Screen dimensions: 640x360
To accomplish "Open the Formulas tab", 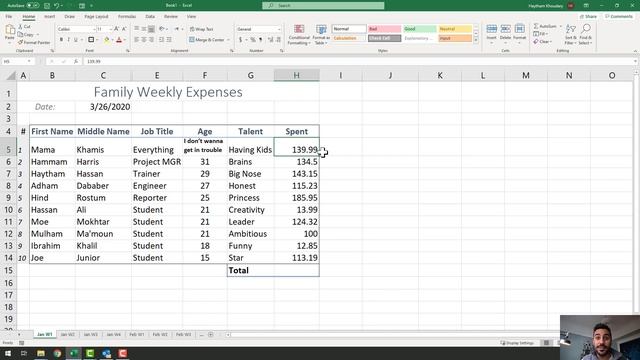I will (127, 16).
